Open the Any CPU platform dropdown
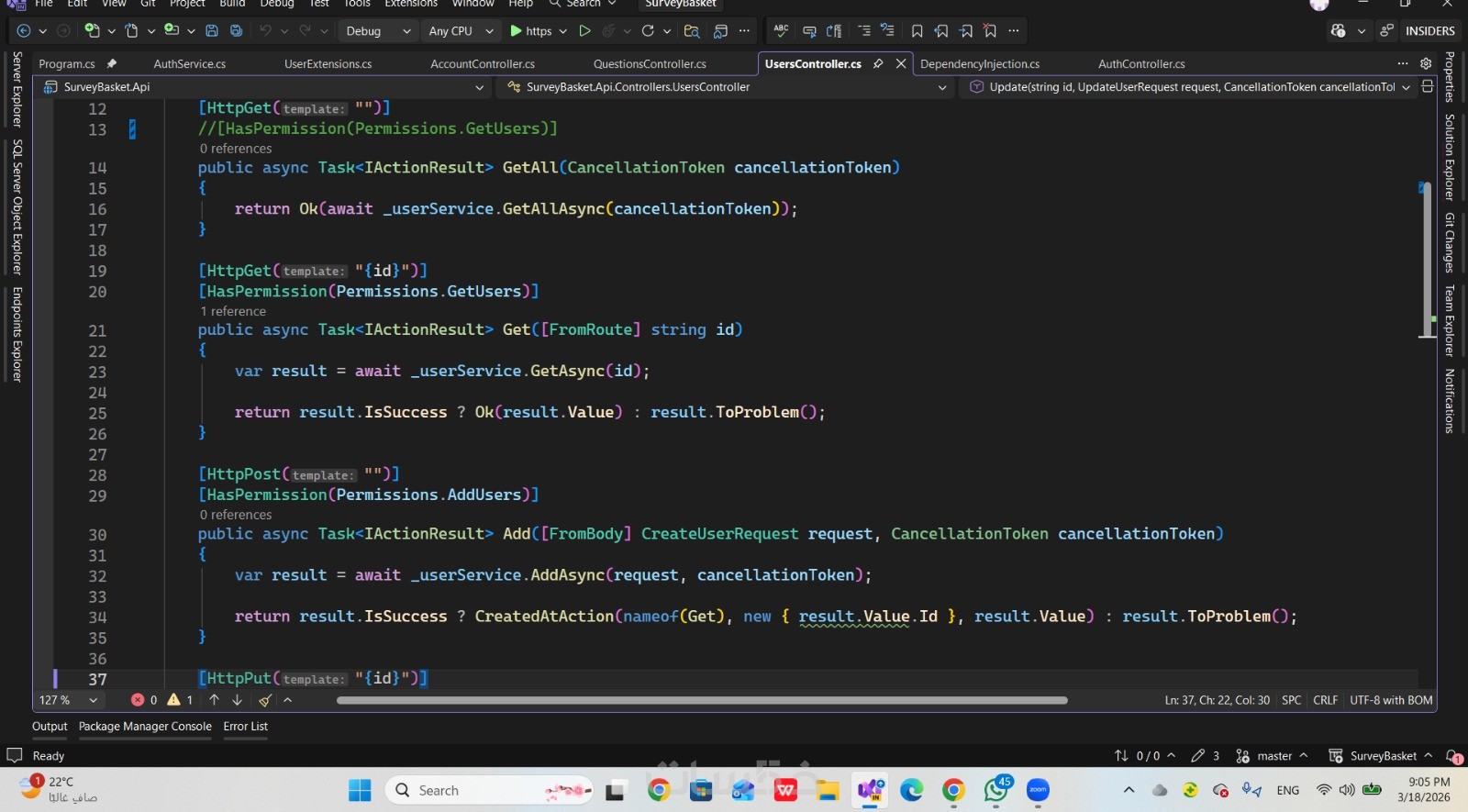 coord(461,31)
